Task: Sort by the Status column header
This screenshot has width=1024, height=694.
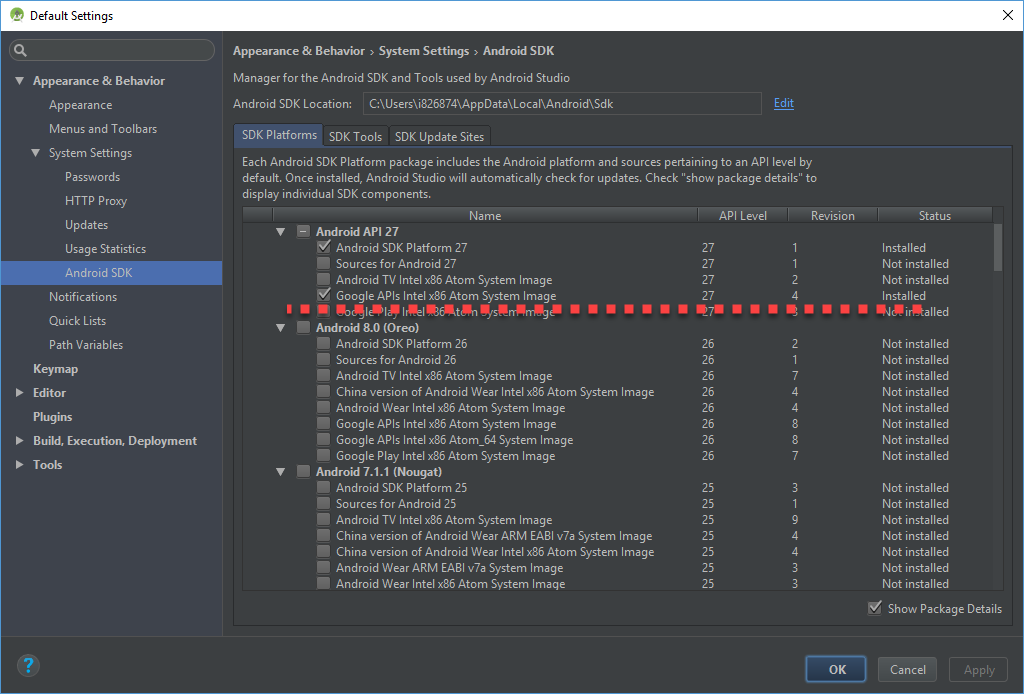Action: coord(935,215)
